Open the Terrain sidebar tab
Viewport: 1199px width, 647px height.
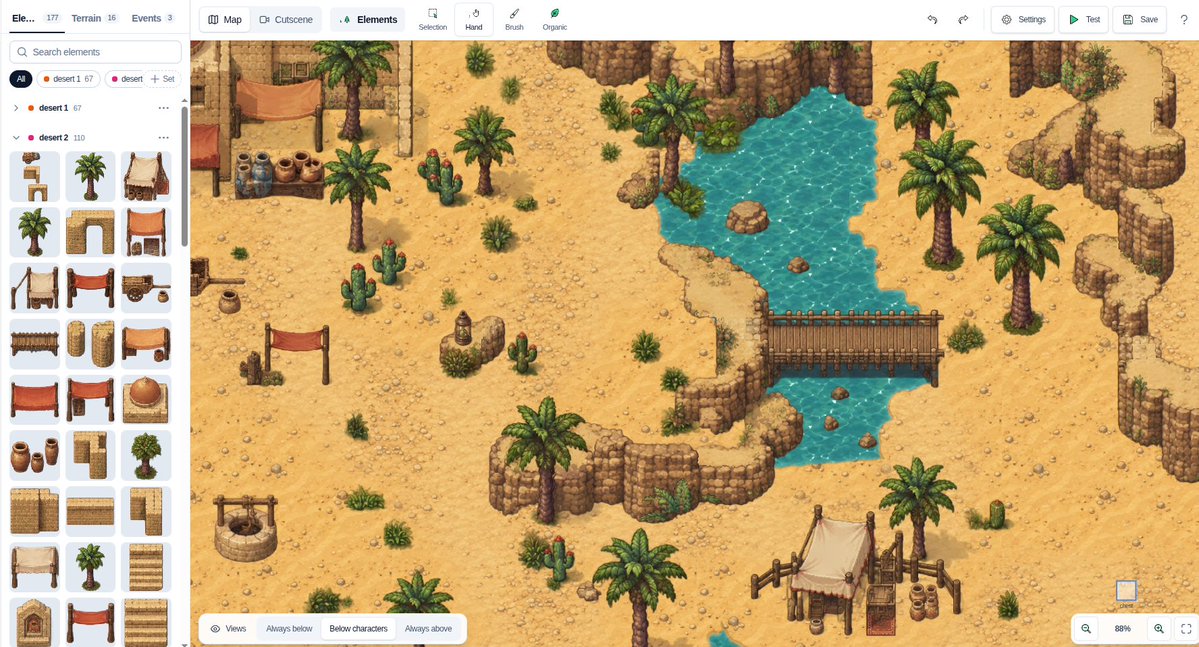coord(94,18)
